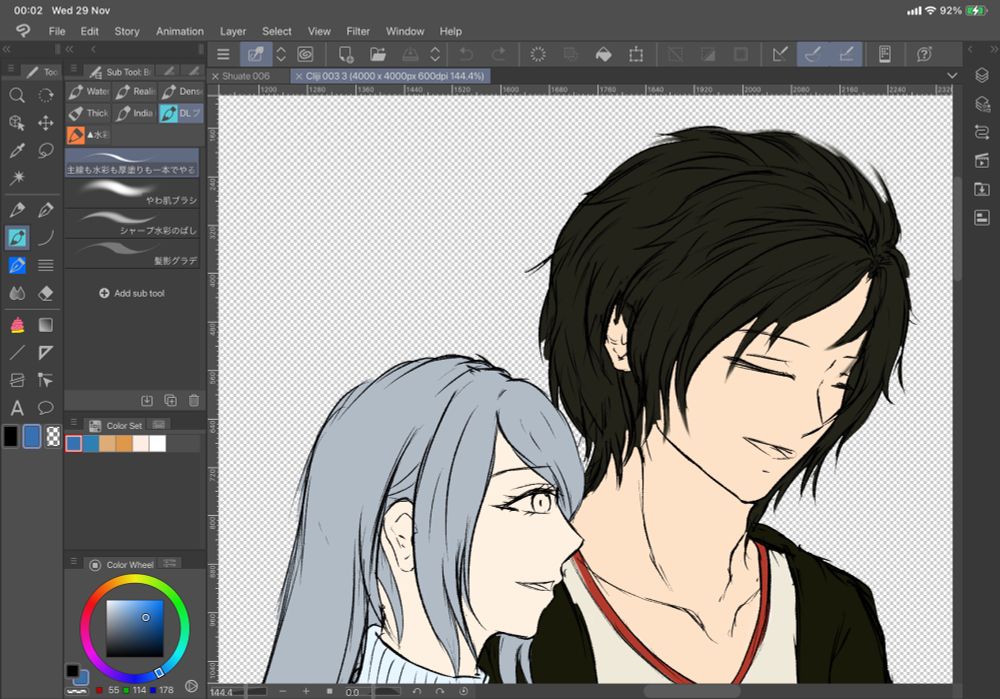Select the transparent color checkered swatch
The height and width of the screenshot is (699, 1000).
click(x=53, y=436)
